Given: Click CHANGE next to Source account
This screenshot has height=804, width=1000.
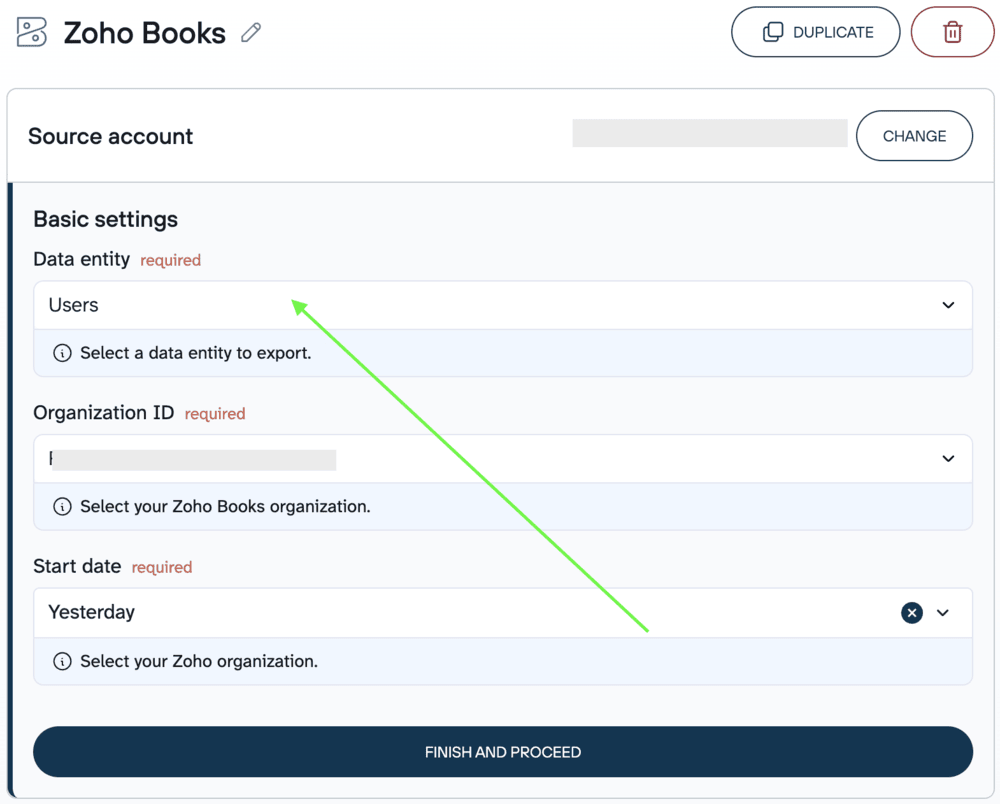Looking at the screenshot, I should pos(914,135).
